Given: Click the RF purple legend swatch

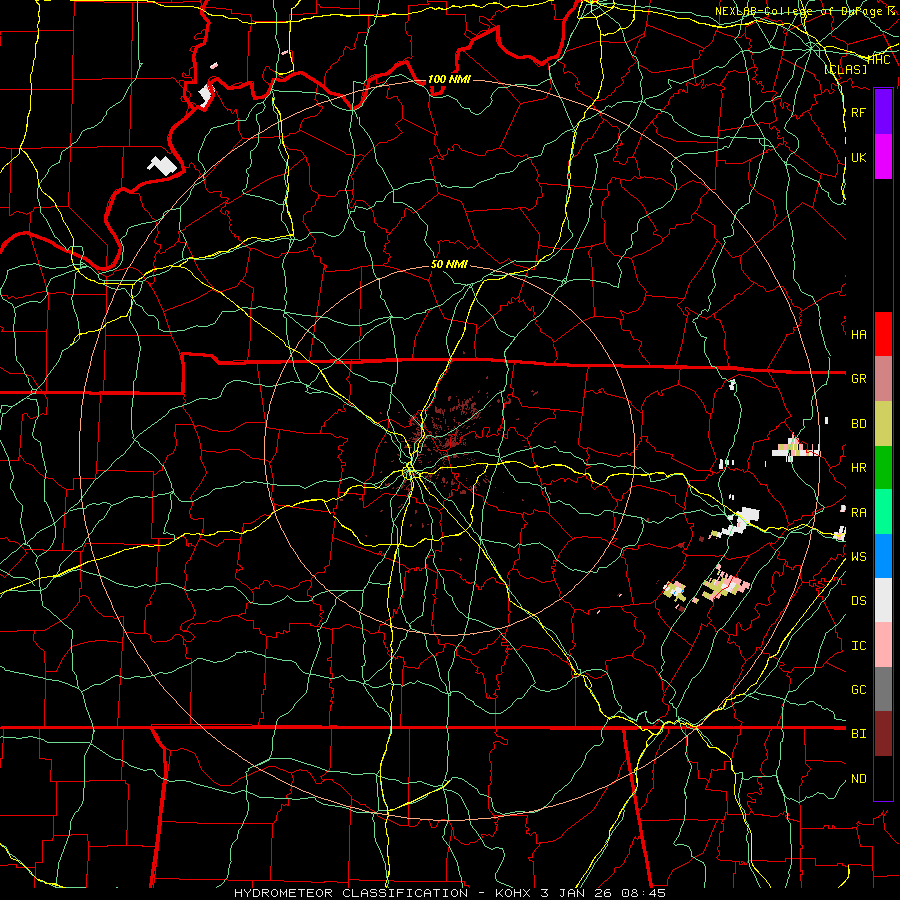Looking at the screenshot, I should [x=883, y=112].
